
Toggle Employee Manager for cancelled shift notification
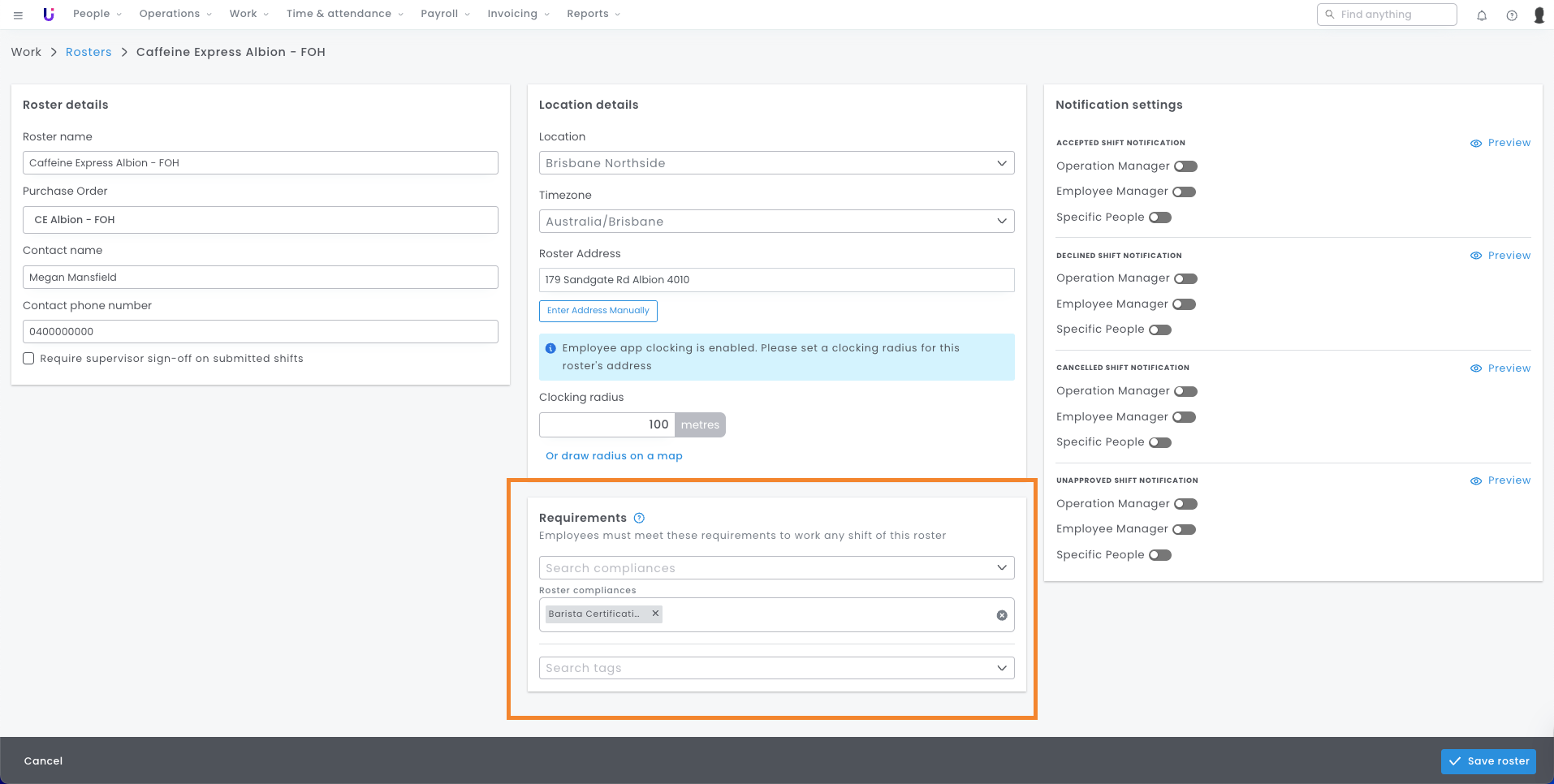point(1185,417)
